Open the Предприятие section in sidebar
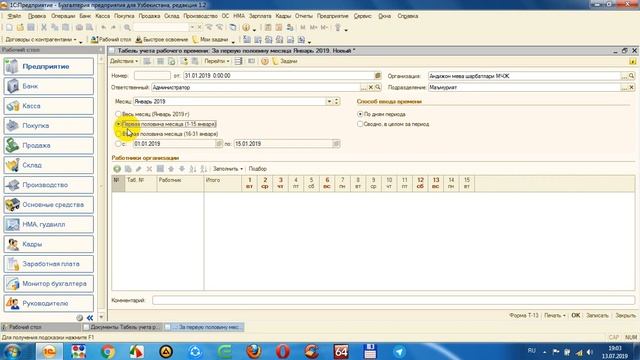 click(x=49, y=67)
